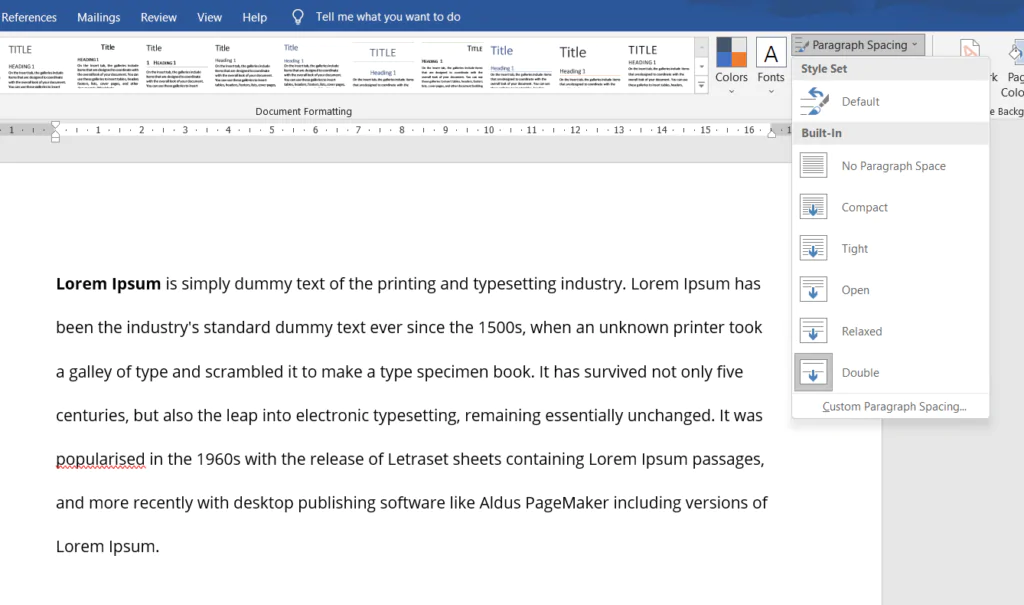
Task: Apply Compact paragraph spacing icon
Action: click(x=813, y=207)
